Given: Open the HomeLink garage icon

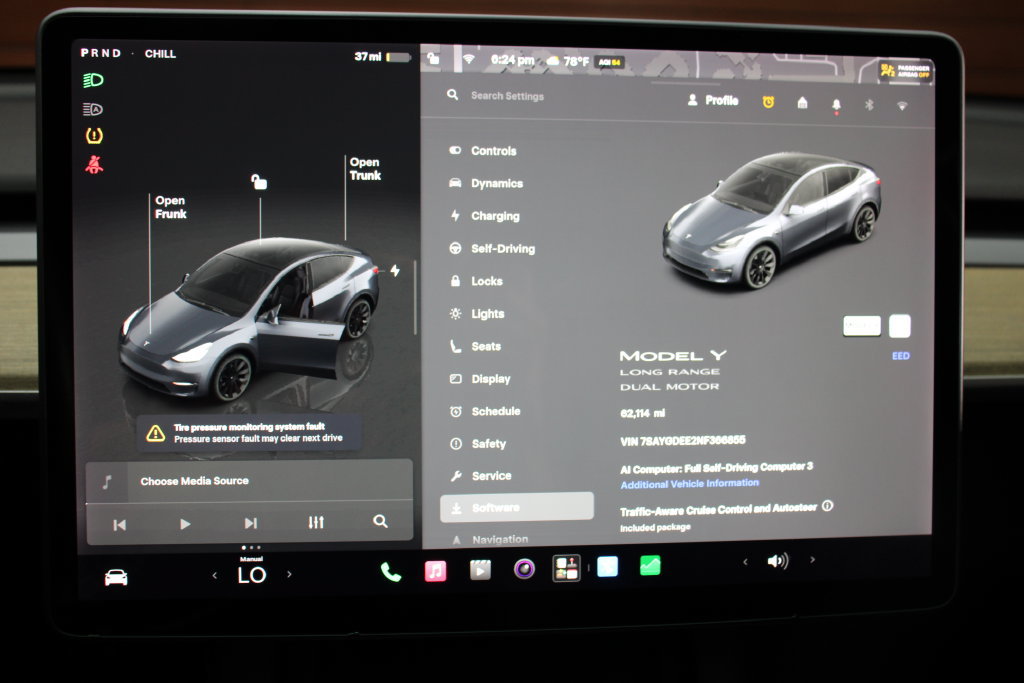Looking at the screenshot, I should click(x=803, y=103).
